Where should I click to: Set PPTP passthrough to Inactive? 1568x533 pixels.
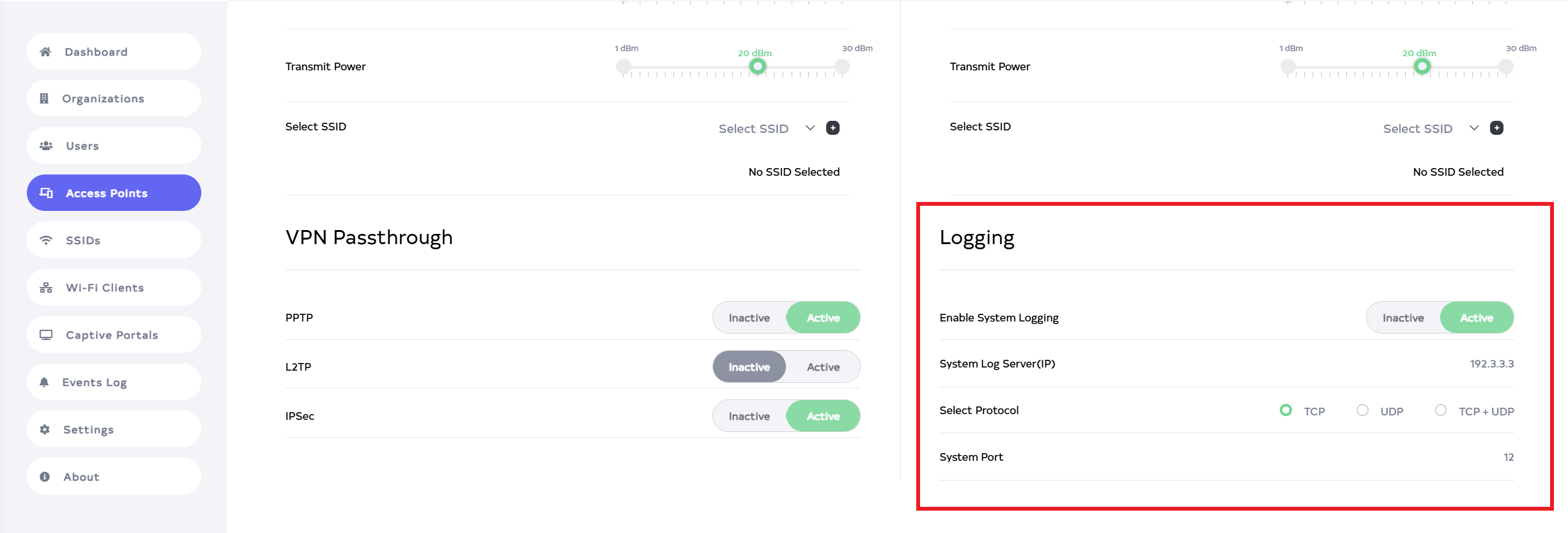pyautogui.click(x=749, y=318)
